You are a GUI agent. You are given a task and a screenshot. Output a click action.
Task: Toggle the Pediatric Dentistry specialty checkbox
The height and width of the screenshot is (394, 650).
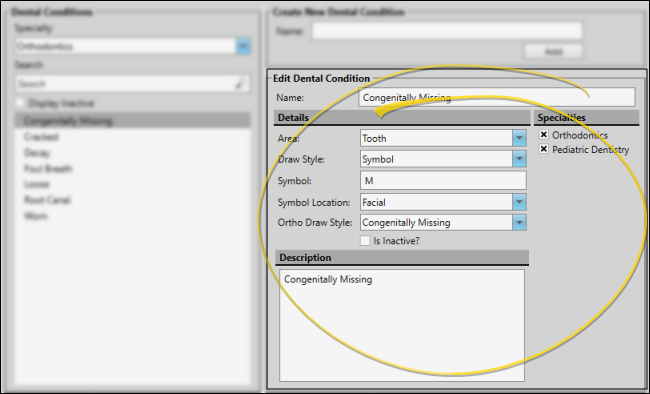pos(544,149)
